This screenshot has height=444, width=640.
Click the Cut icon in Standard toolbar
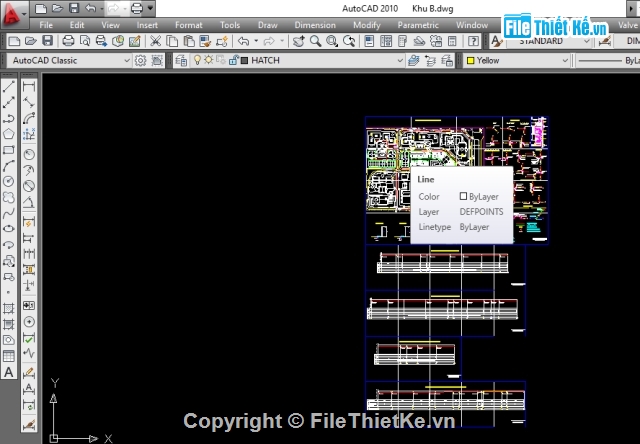[155, 41]
